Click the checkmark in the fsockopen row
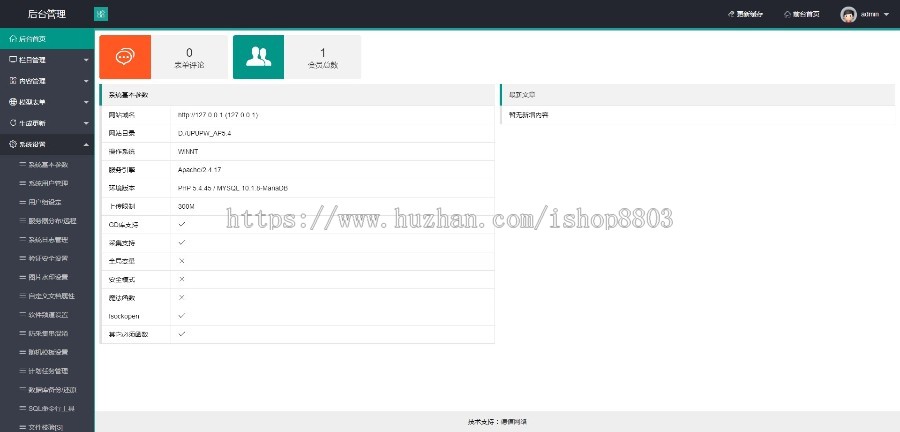The width and height of the screenshot is (900, 432). coord(181,316)
